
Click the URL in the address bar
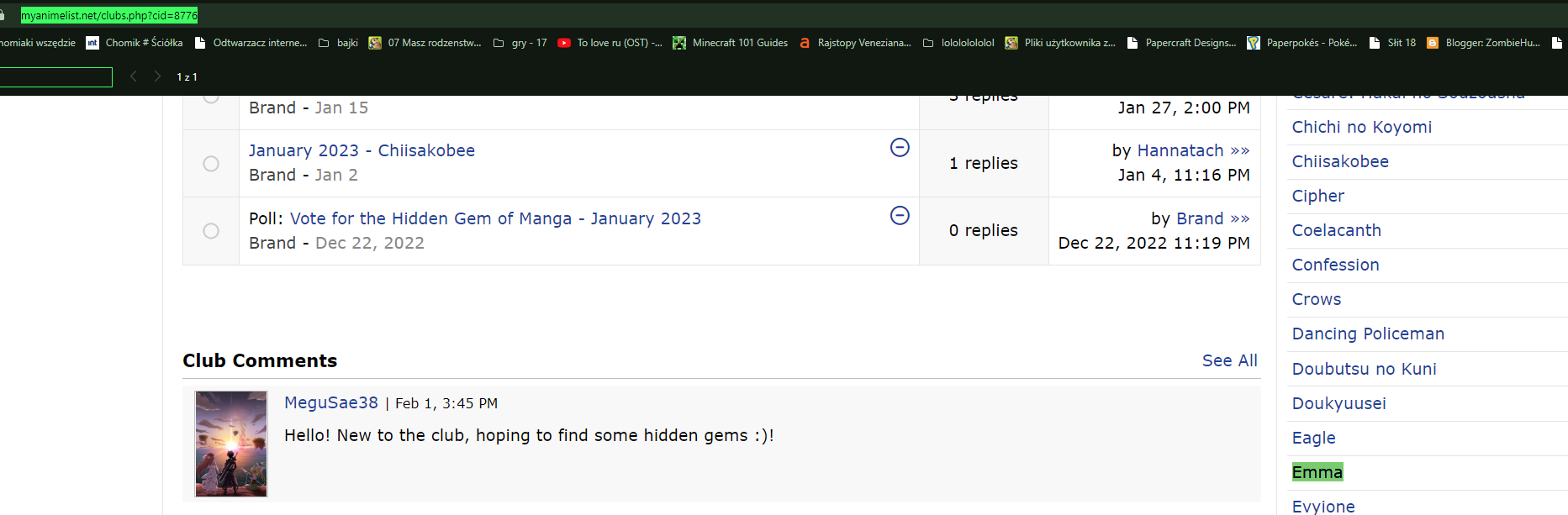(x=109, y=15)
